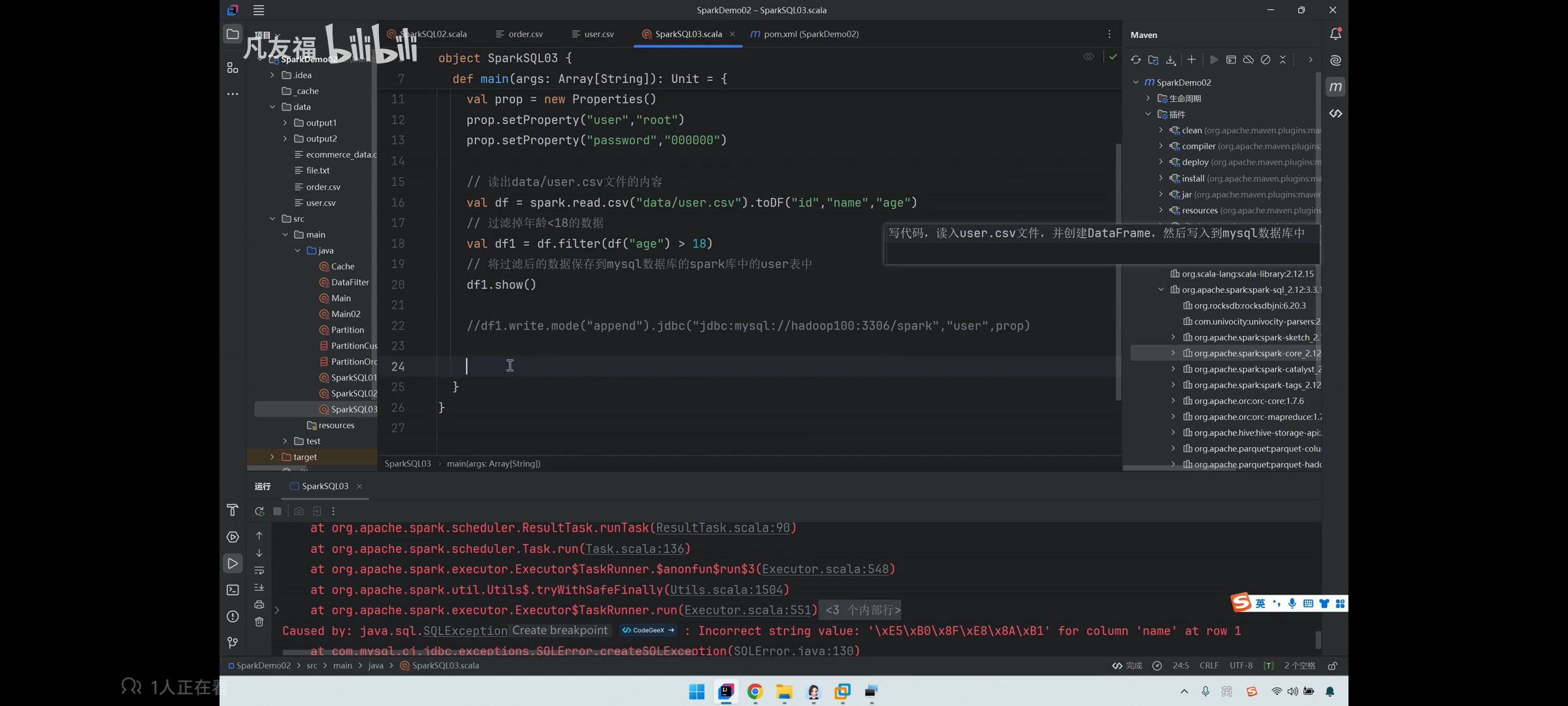Click the Executor.scala:551 stack trace link

(747, 610)
